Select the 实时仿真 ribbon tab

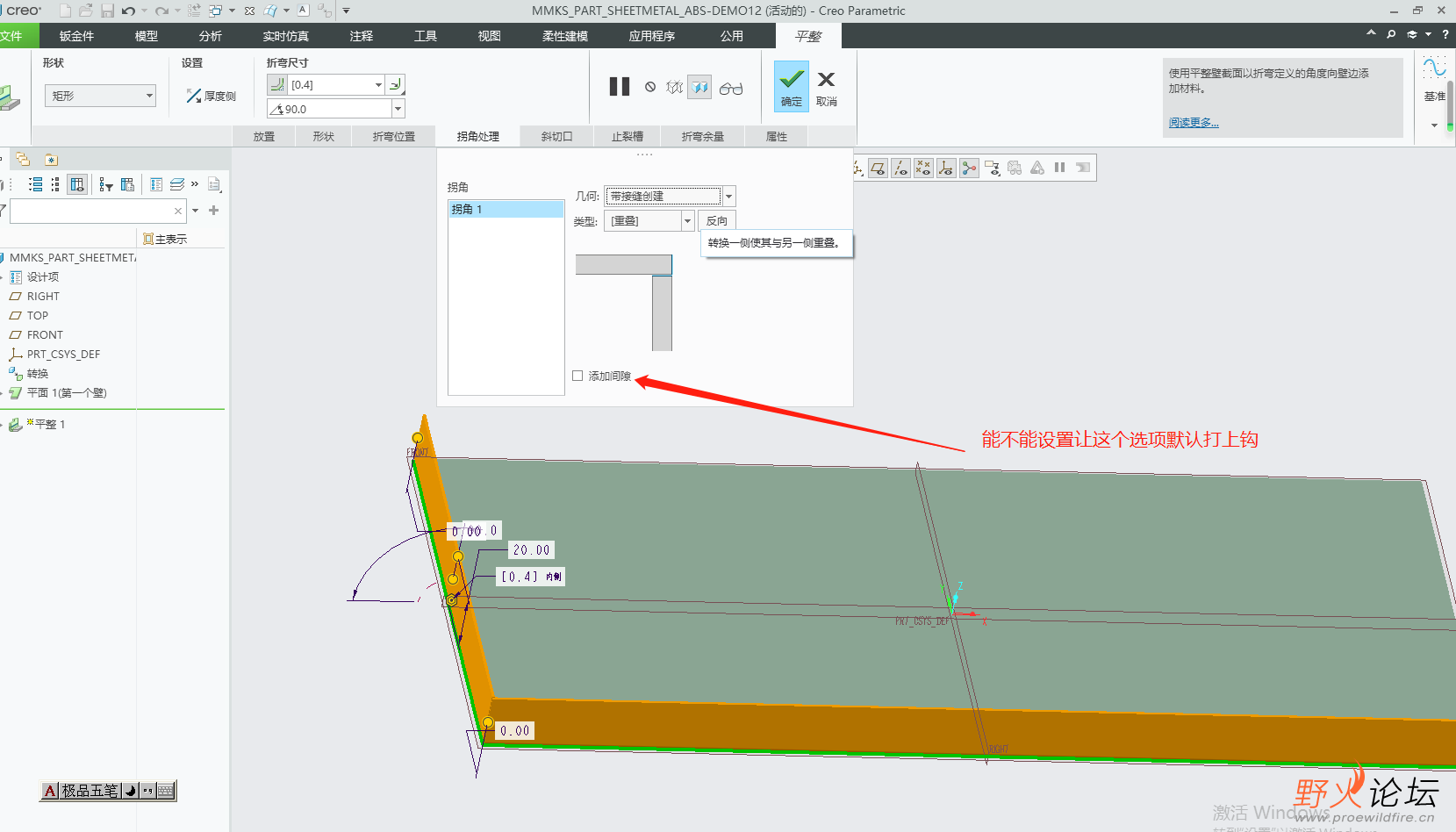pyautogui.click(x=286, y=36)
